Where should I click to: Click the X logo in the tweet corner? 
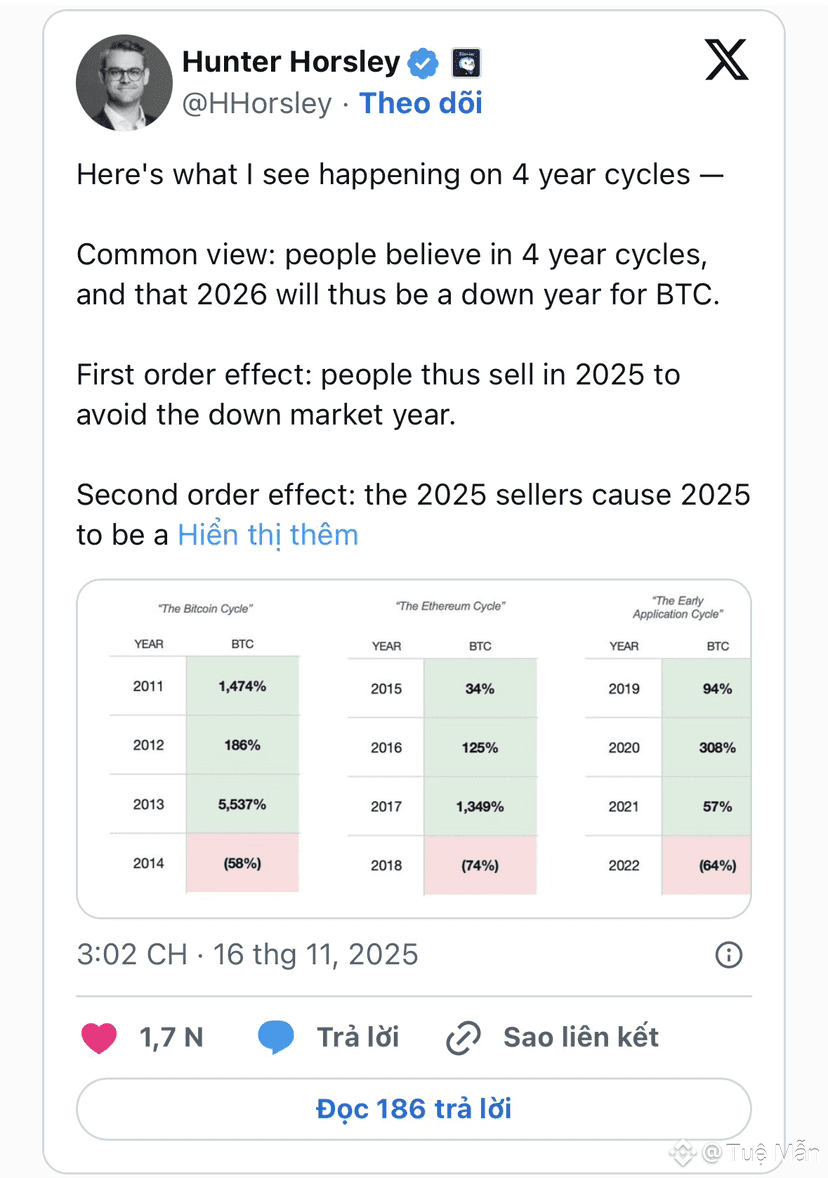[x=726, y=62]
